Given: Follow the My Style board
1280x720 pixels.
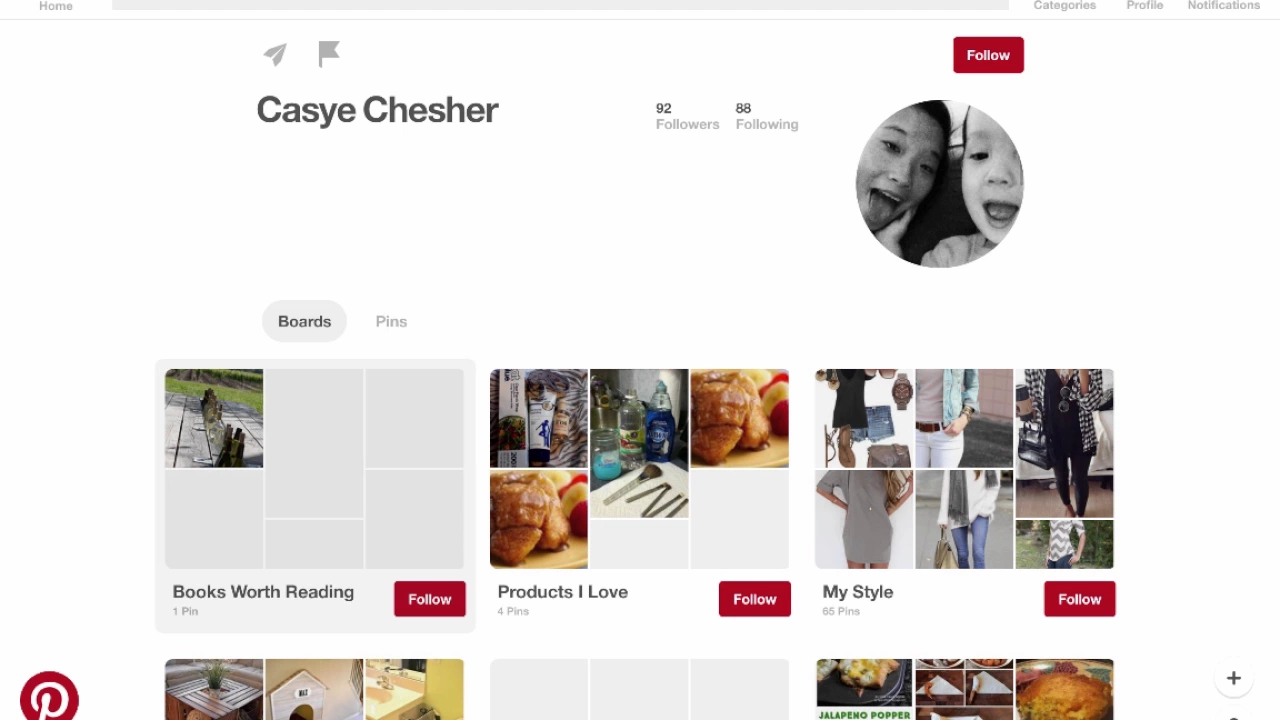Looking at the screenshot, I should tap(1080, 599).
